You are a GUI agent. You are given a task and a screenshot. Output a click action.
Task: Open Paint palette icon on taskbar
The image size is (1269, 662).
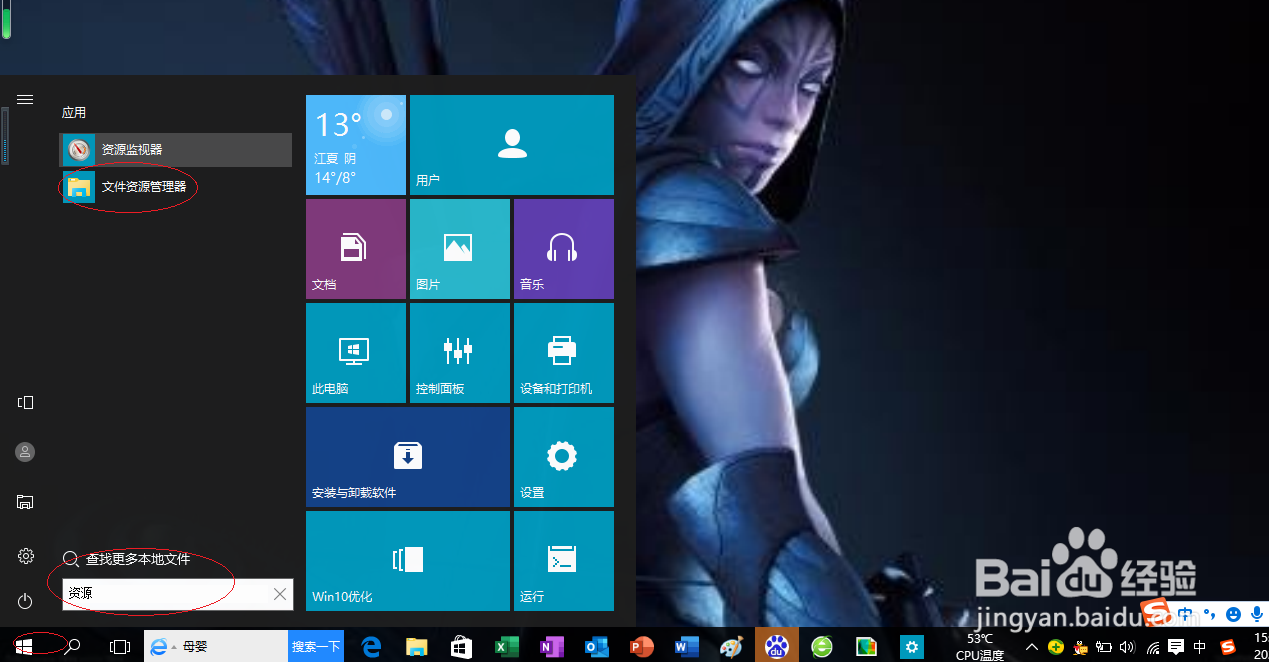tap(731, 647)
